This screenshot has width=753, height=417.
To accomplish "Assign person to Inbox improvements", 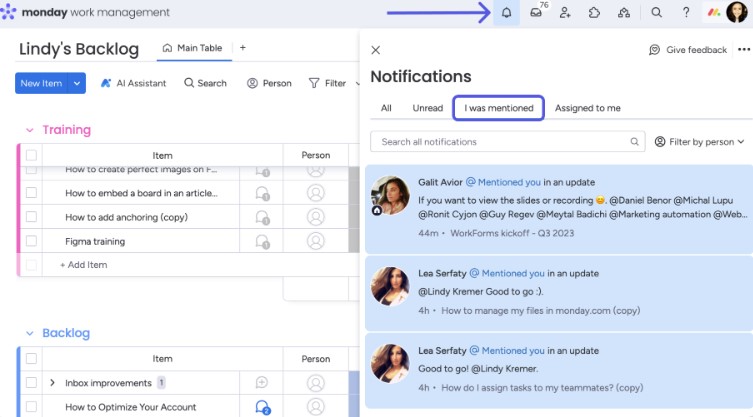I will tap(316, 383).
